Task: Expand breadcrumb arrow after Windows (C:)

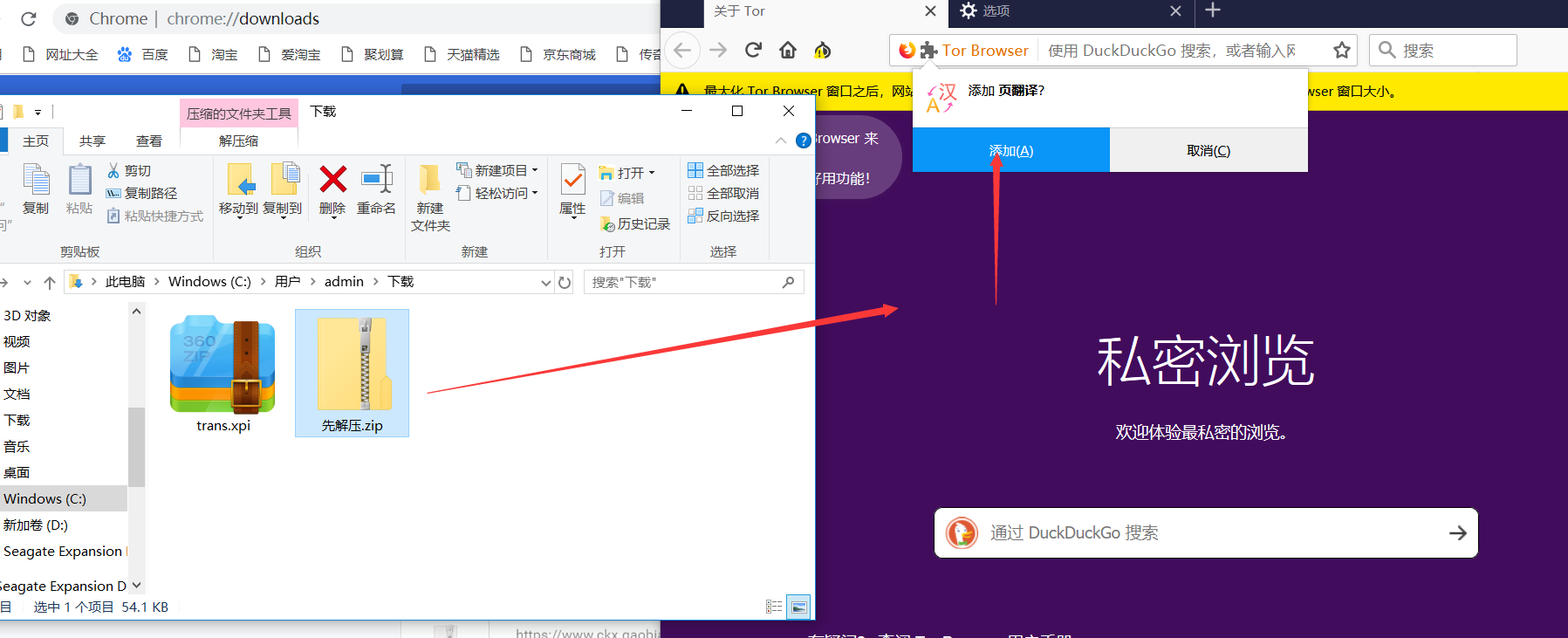Action: (264, 282)
